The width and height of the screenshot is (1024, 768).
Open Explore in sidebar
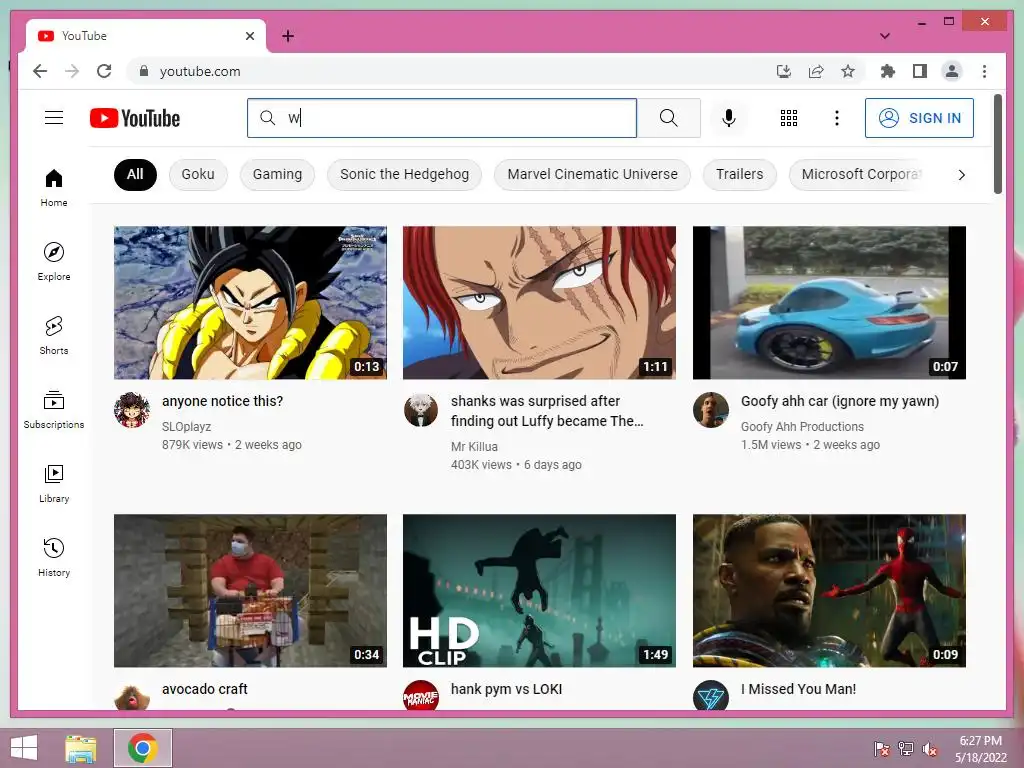point(54,262)
